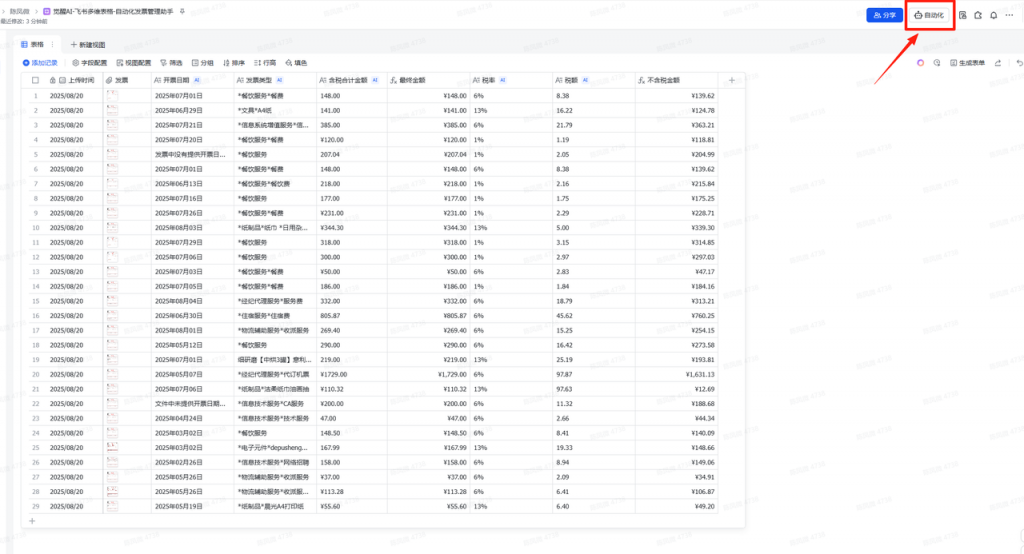Select cell 805.87 in row 16

[351, 316]
